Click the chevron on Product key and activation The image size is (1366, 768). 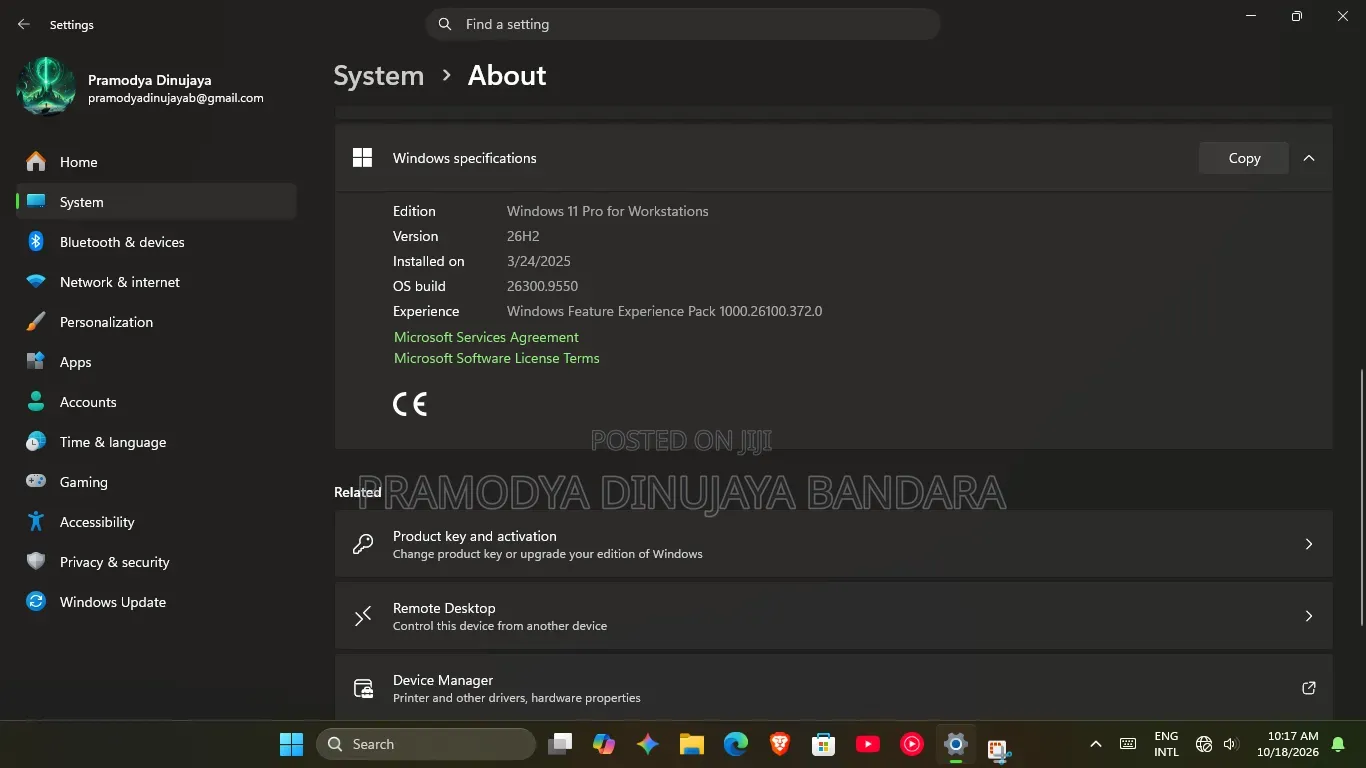pos(1309,544)
